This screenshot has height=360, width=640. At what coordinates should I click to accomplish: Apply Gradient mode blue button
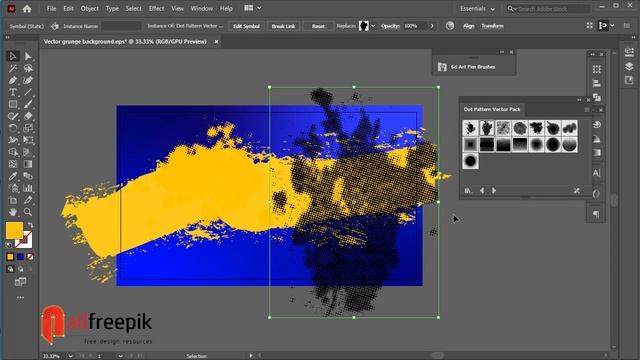click(x=20, y=257)
